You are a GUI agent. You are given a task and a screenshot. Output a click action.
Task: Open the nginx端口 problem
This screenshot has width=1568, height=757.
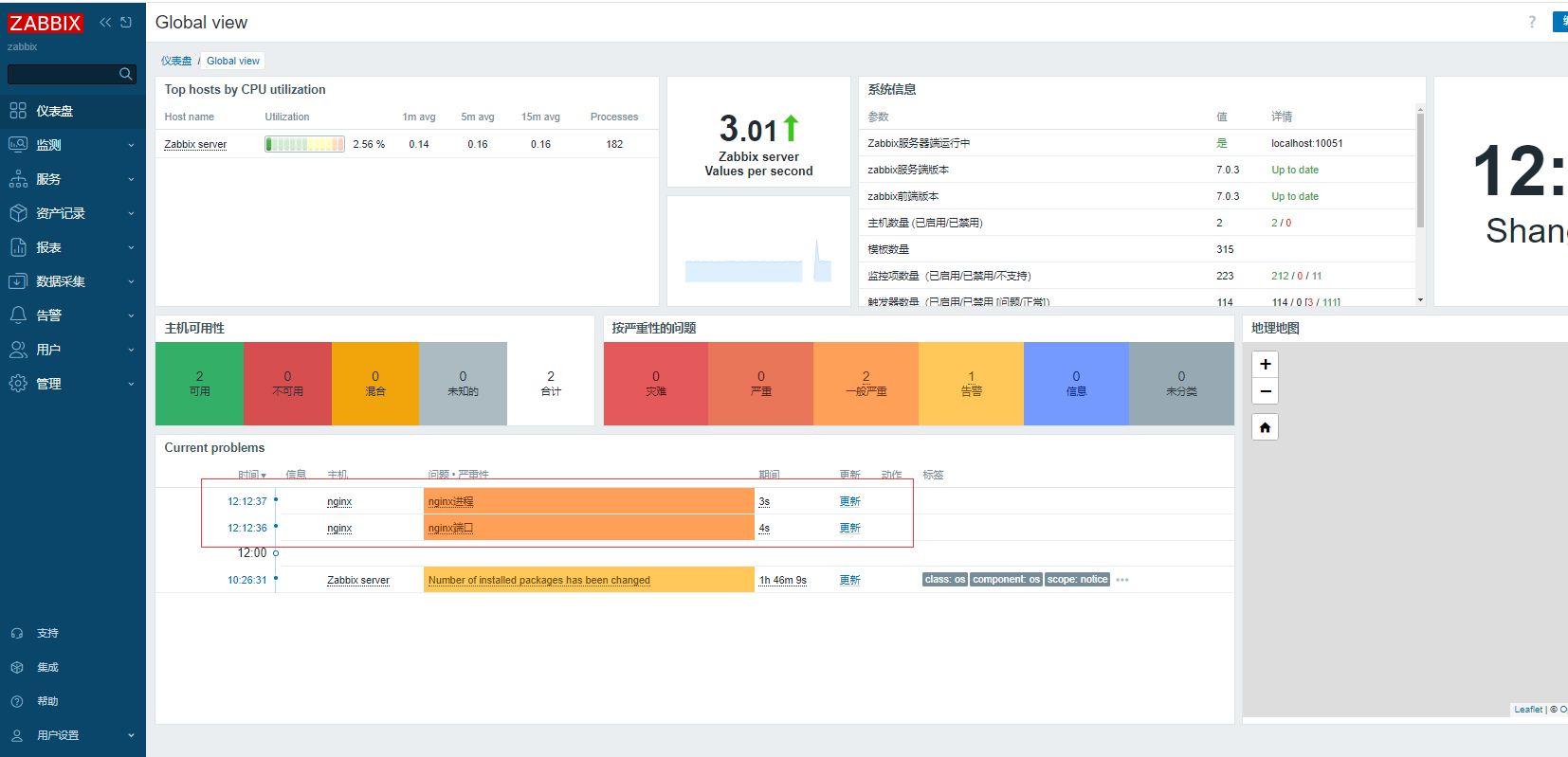pos(450,528)
